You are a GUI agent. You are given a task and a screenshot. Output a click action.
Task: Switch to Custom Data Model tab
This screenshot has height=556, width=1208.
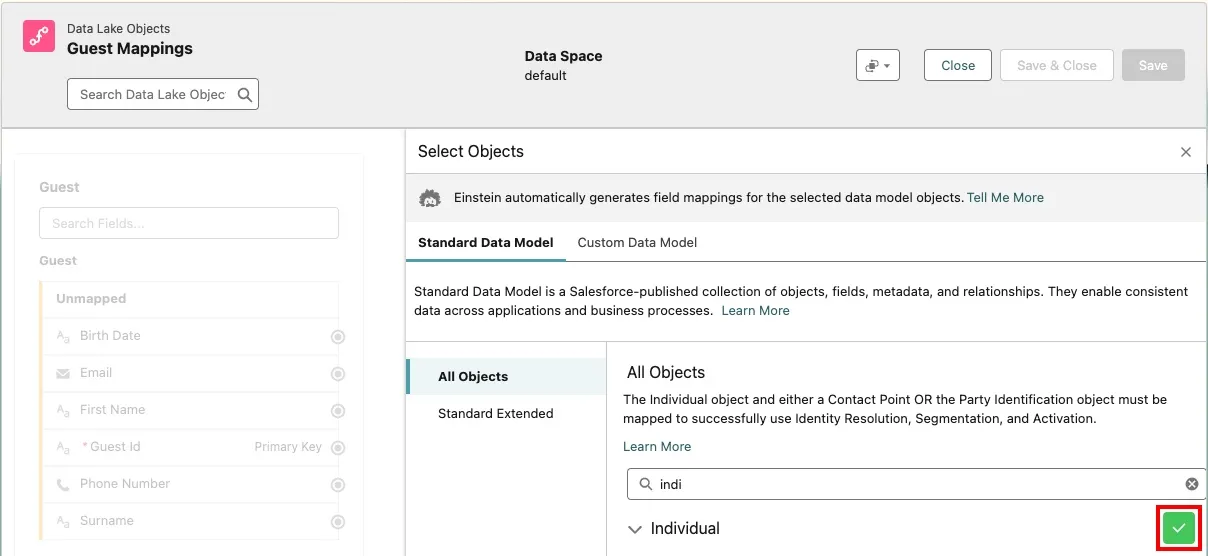click(x=637, y=242)
